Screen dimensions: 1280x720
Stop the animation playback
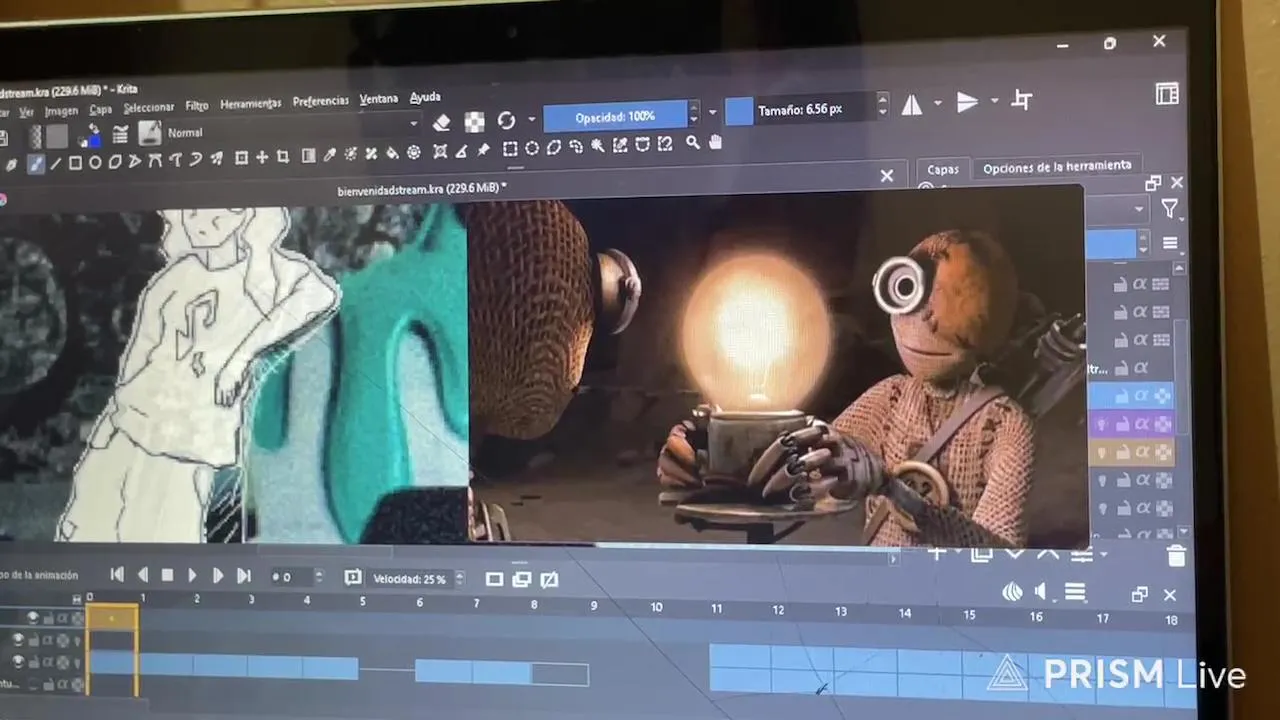point(167,575)
